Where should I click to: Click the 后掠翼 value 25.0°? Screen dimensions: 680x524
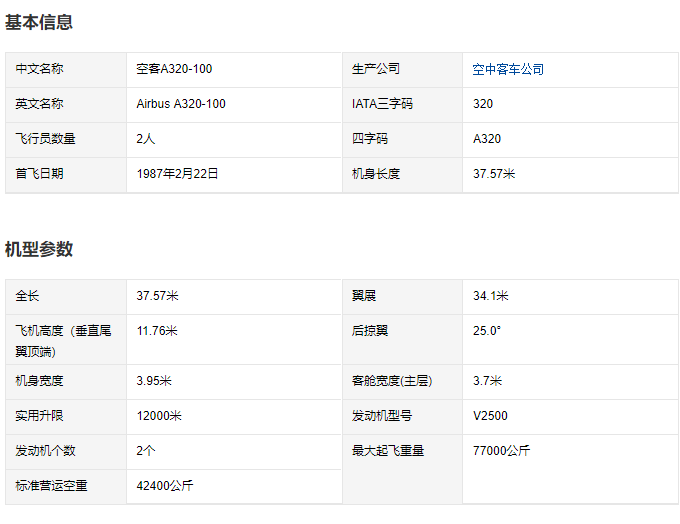(487, 331)
